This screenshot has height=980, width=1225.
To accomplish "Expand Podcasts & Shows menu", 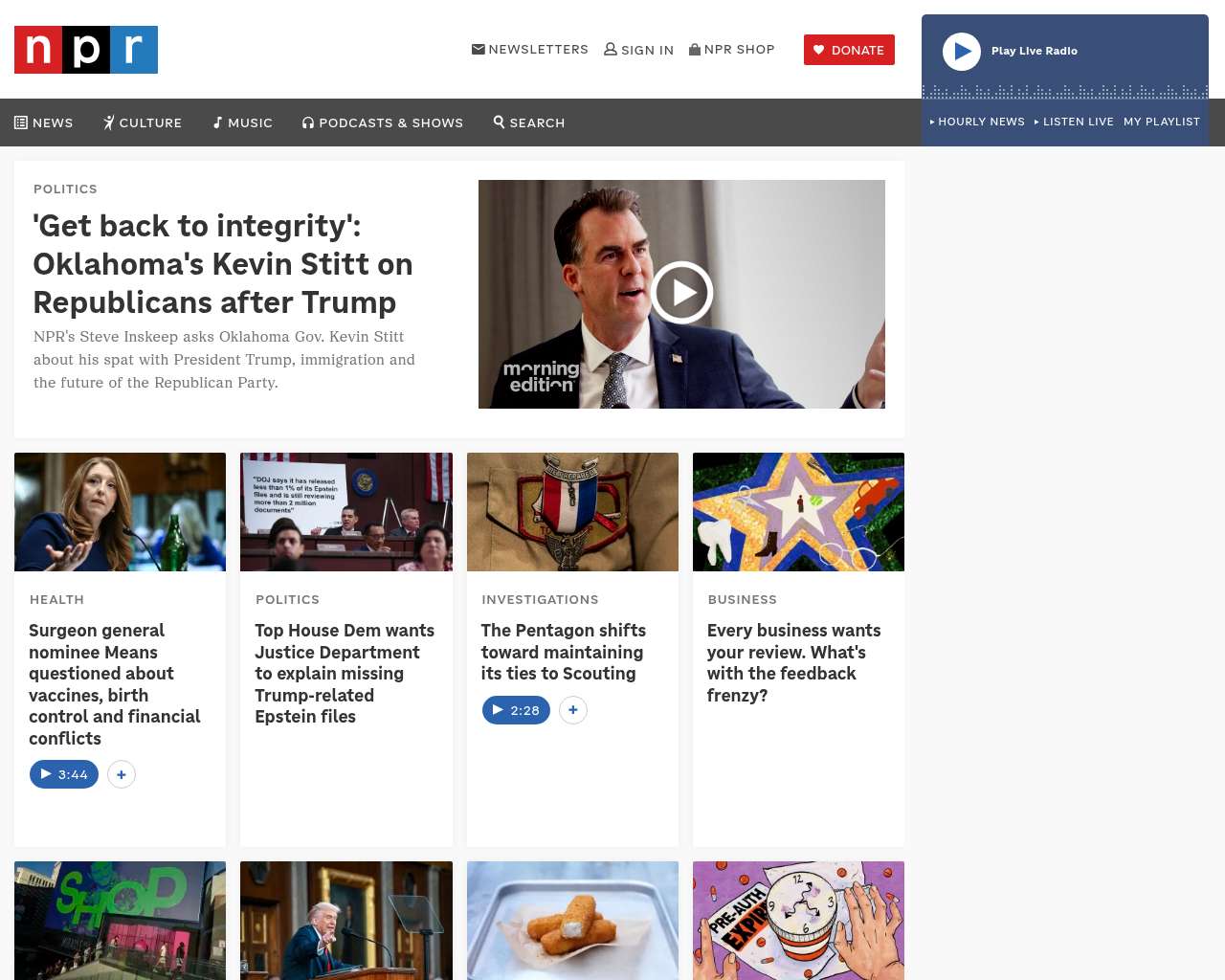I will [383, 122].
